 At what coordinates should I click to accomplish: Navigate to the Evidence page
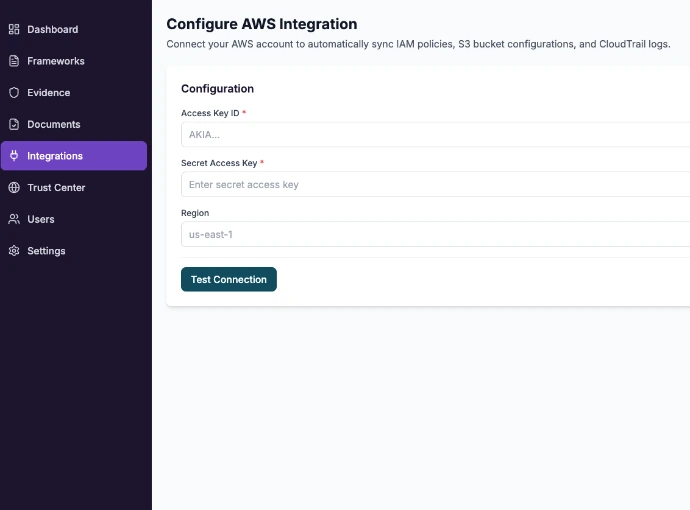(x=49, y=93)
